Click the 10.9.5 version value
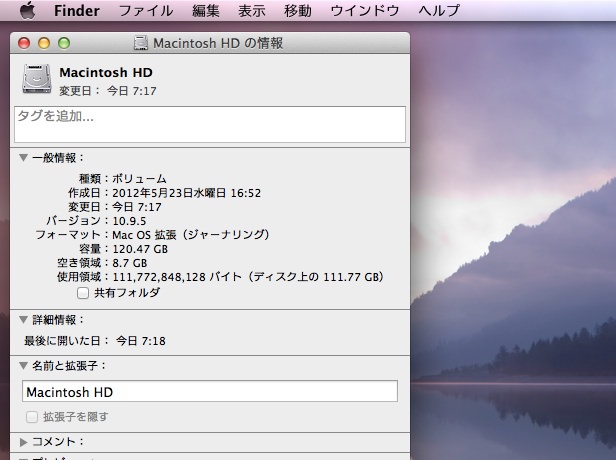This screenshot has width=616, height=460. (x=129, y=221)
